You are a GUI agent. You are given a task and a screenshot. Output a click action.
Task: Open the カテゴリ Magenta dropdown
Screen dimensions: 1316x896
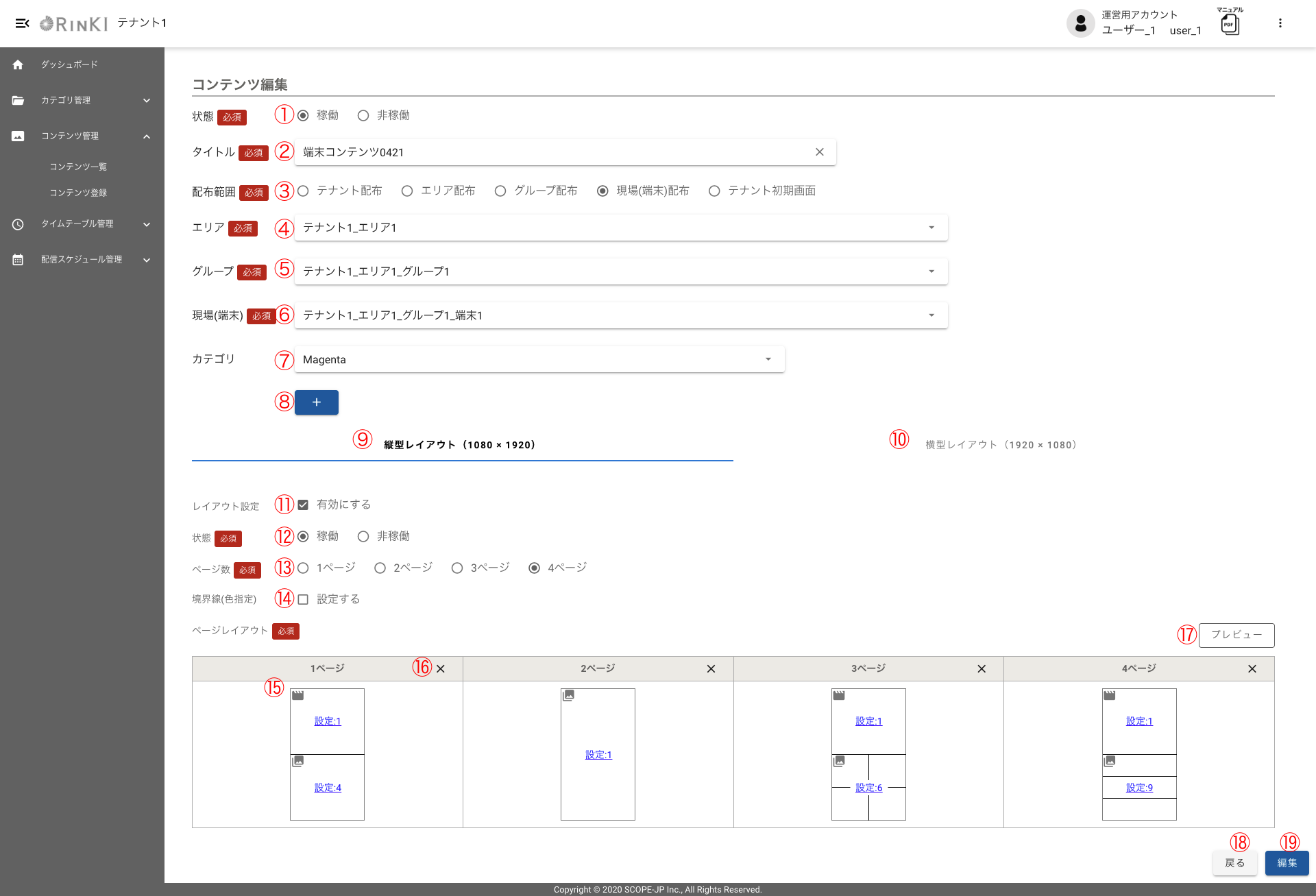click(x=539, y=360)
